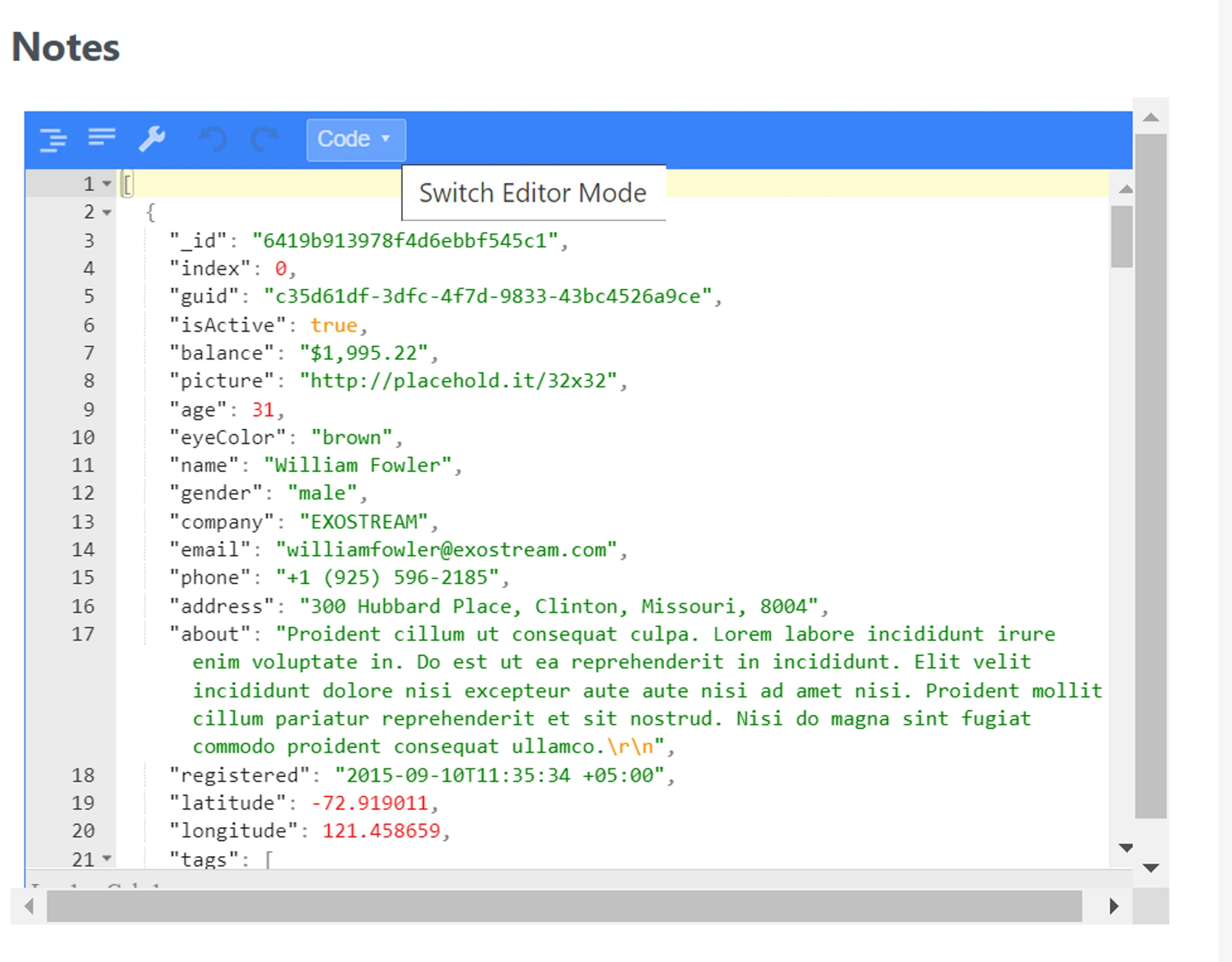Click the horizontal scrollbar right arrow
This screenshot has height=962, width=1232.
click(x=1114, y=906)
